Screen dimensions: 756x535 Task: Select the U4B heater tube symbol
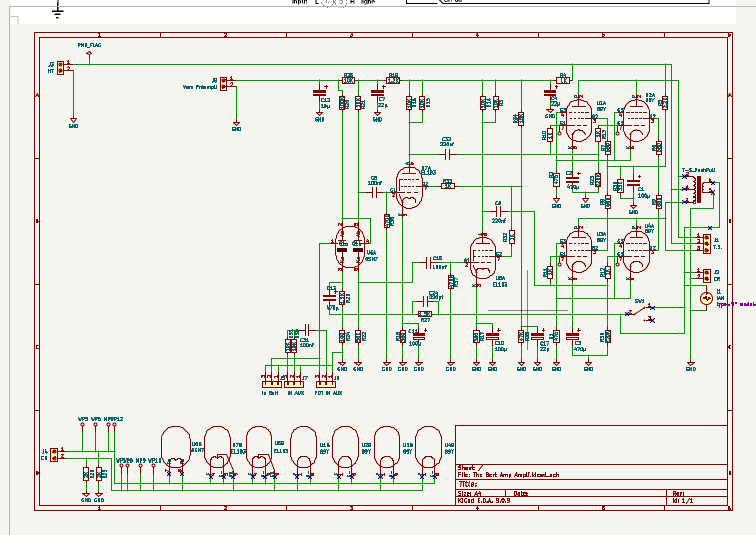(428, 449)
